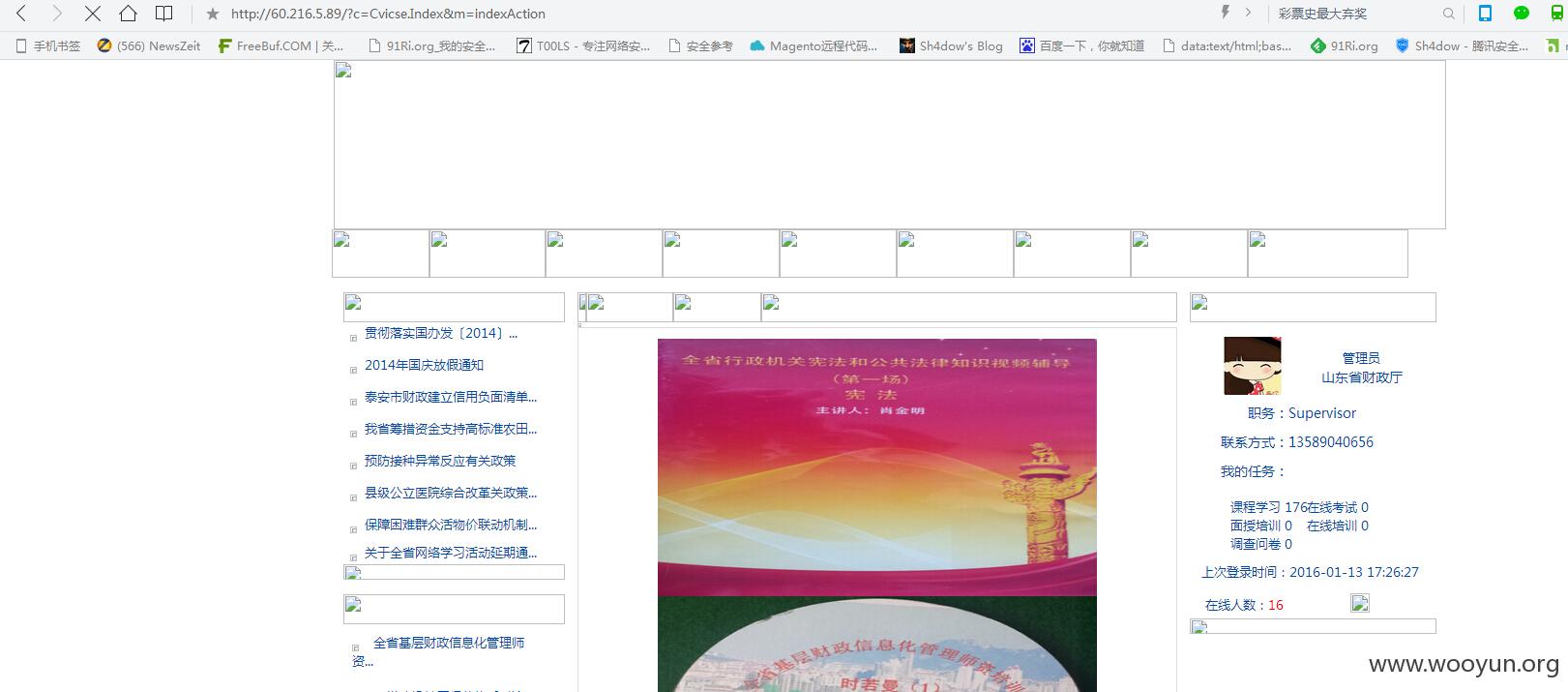Open the data:text/html bookmark

click(1227, 45)
